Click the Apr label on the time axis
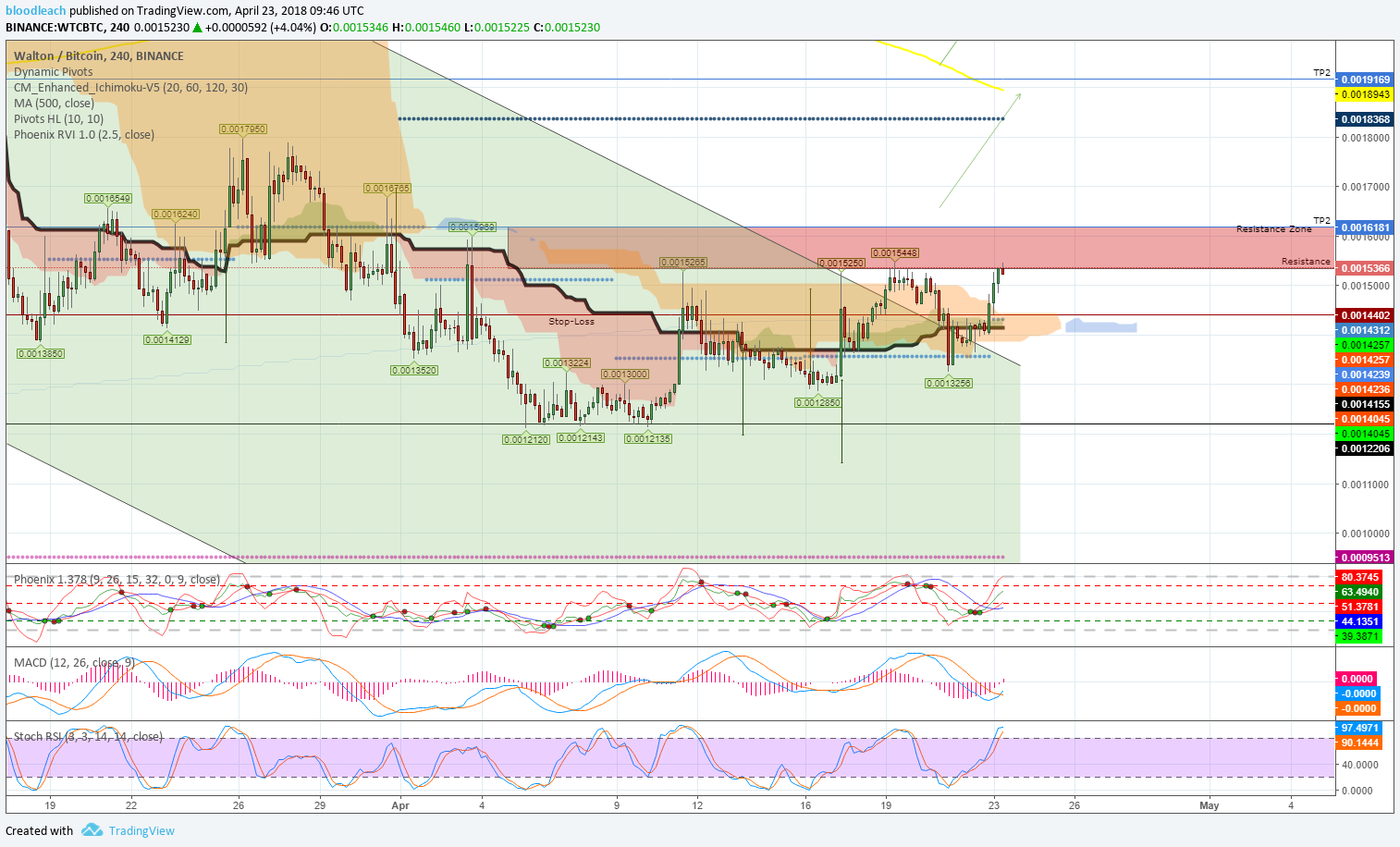The width and height of the screenshot is (1400, 847). click(x=400, y=805)
